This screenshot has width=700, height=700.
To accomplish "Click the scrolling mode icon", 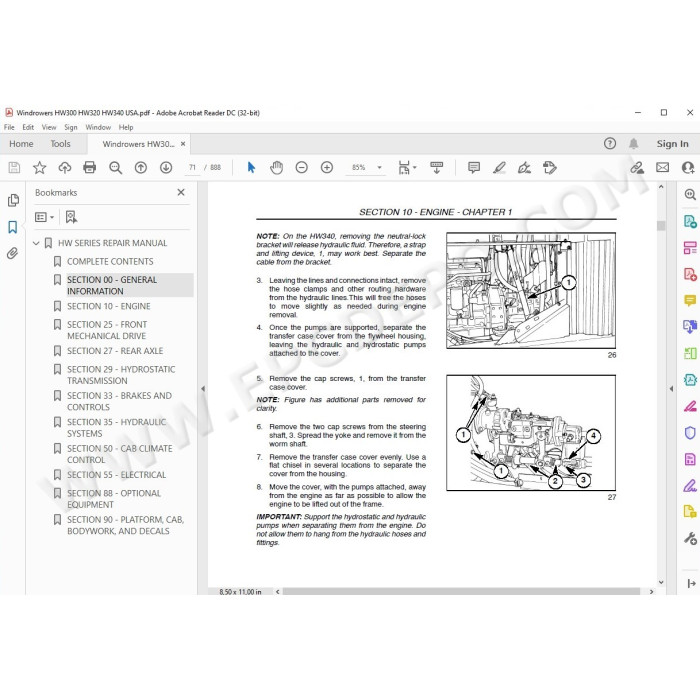I will [436, 167].
